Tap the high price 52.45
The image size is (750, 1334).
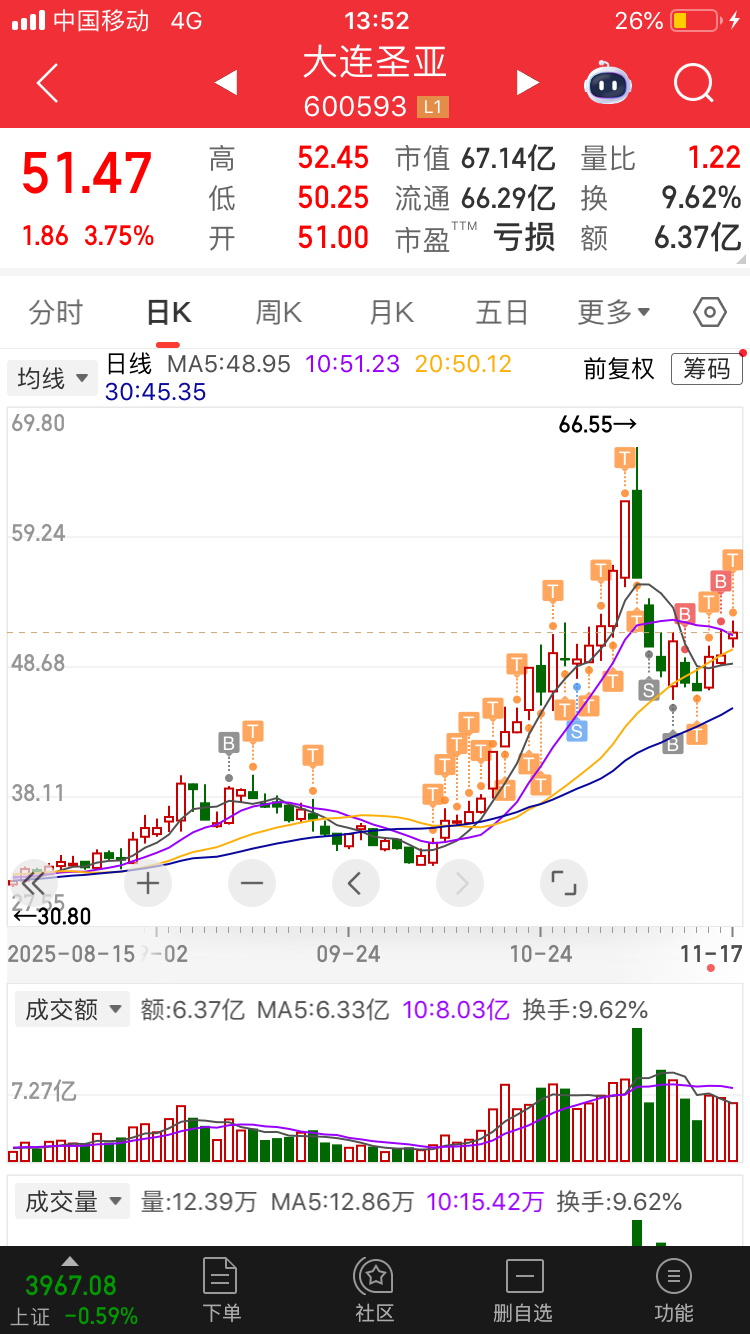pos(333,158)
